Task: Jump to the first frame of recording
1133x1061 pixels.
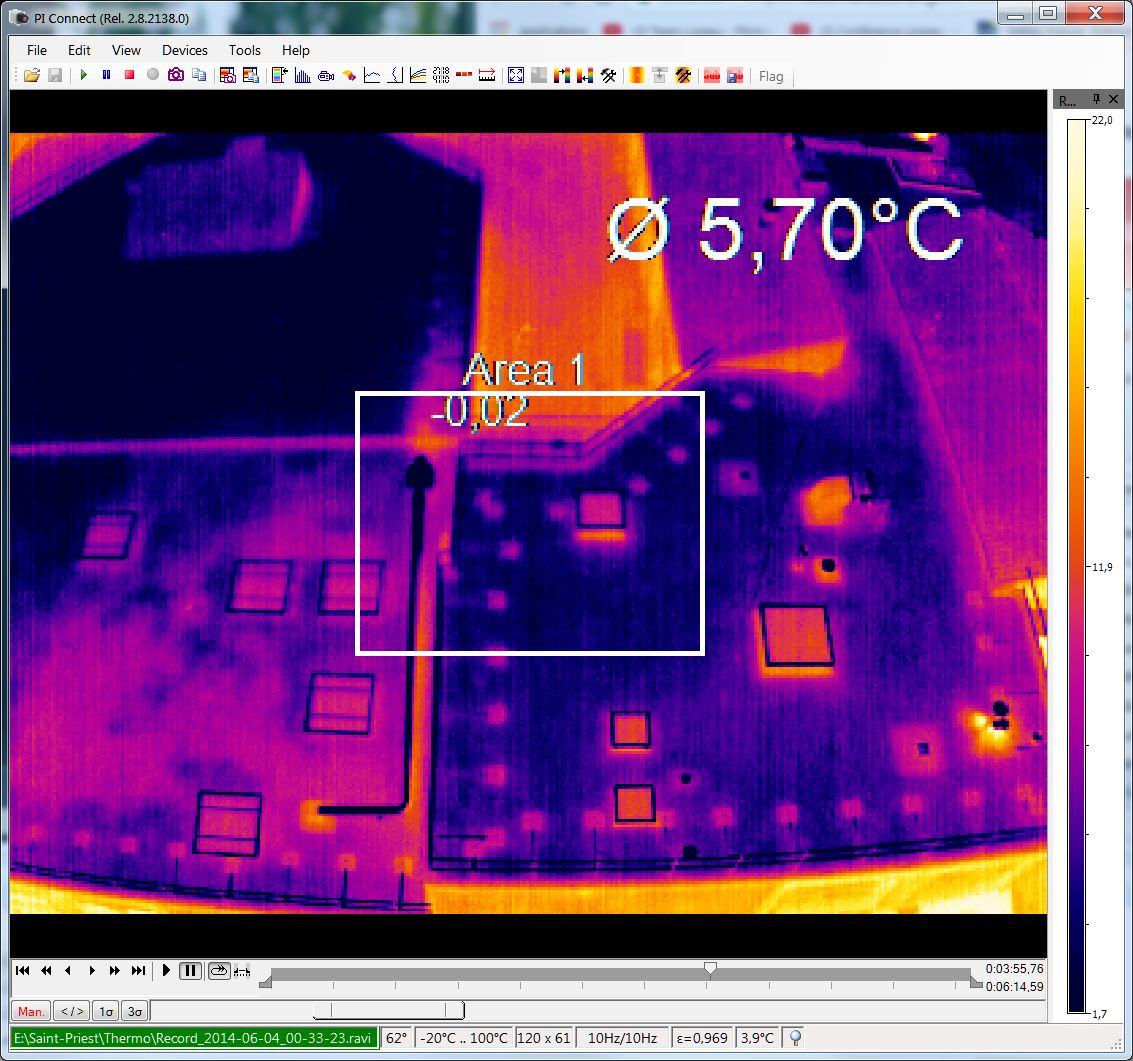Action: 22,971
